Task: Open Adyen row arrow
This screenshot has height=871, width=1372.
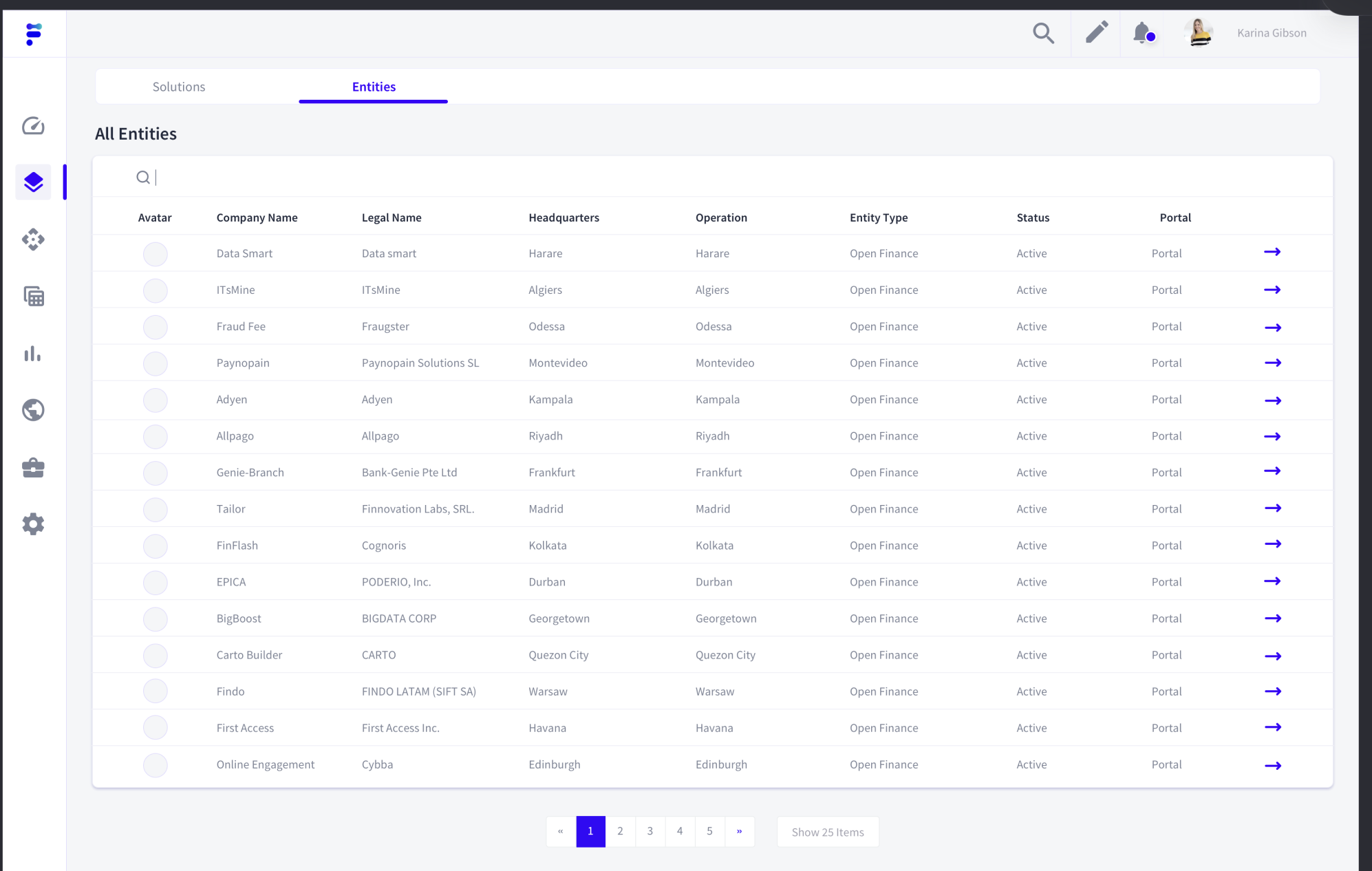Action: 1273,400
